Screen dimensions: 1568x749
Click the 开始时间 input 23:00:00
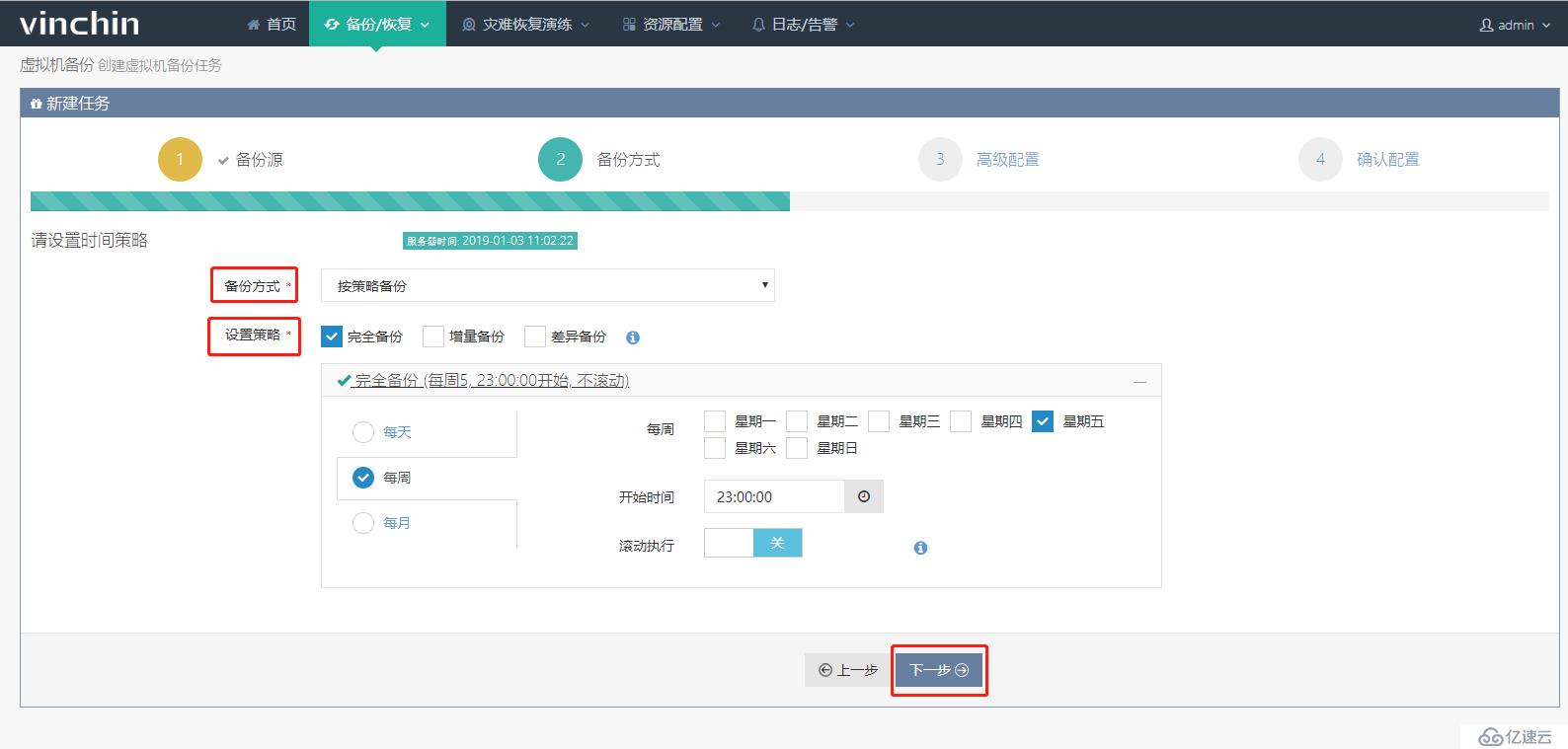774,496
